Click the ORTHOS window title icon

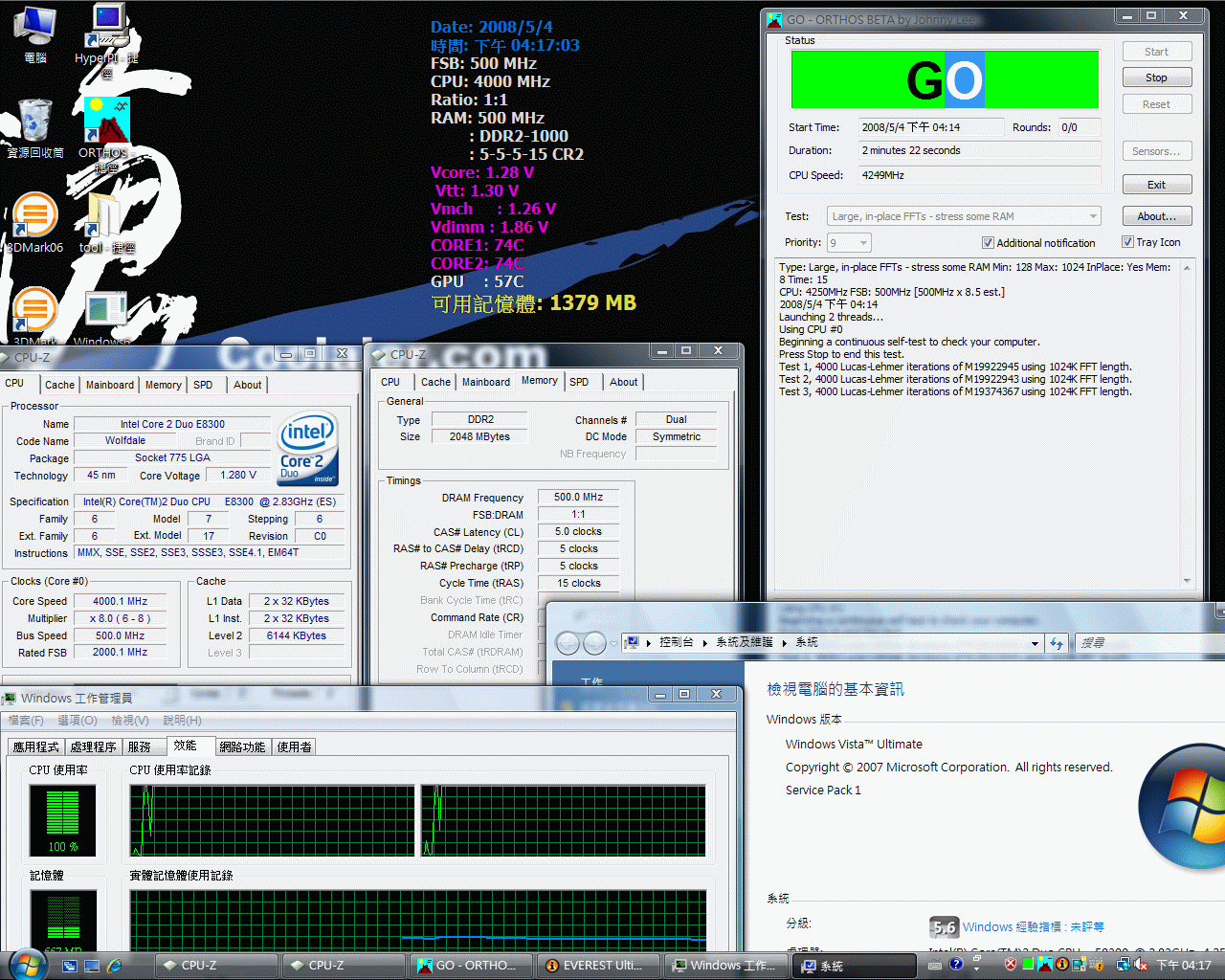click(775, 19)
